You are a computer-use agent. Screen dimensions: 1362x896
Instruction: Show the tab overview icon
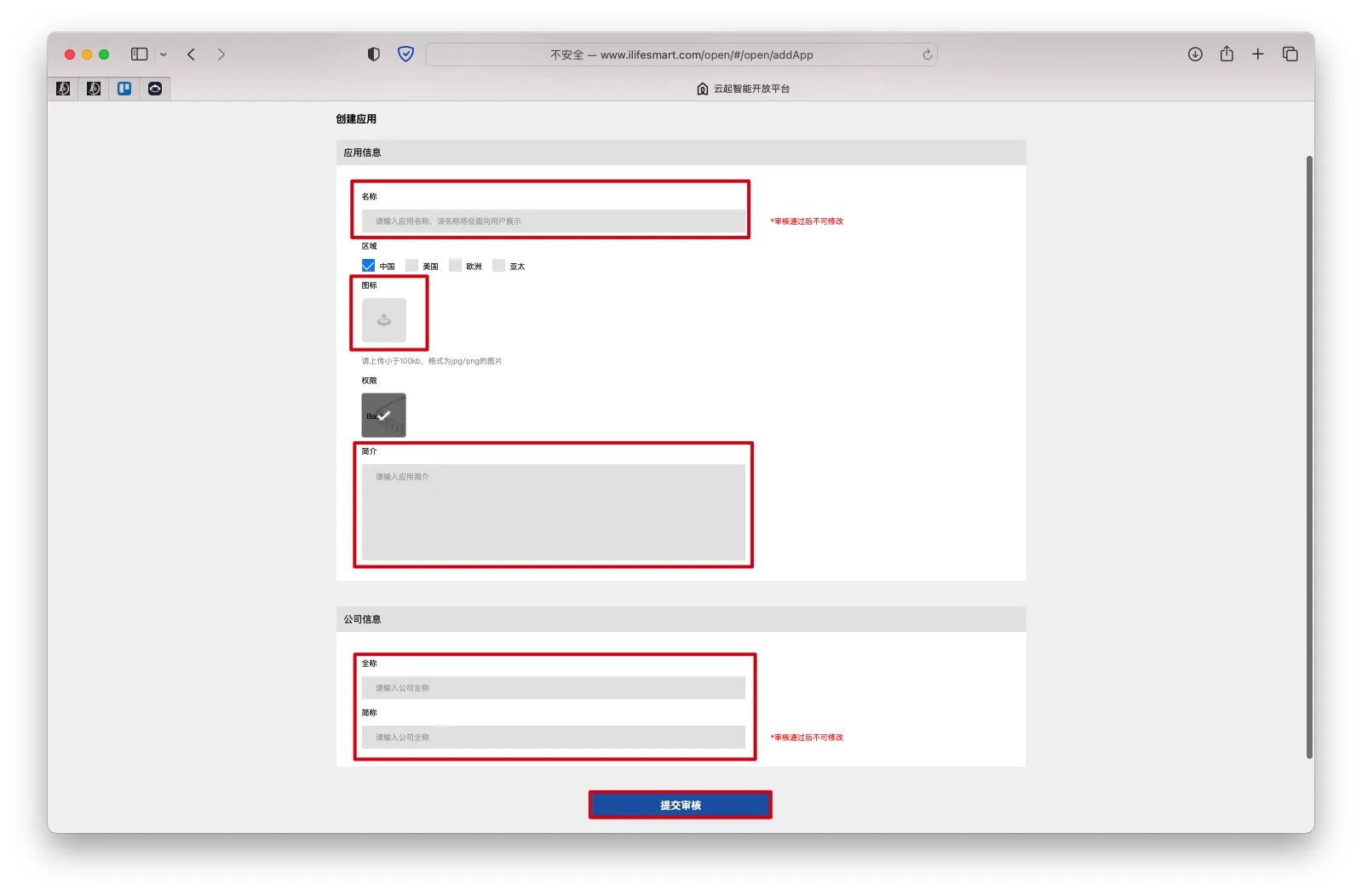tap(1290, 55)
